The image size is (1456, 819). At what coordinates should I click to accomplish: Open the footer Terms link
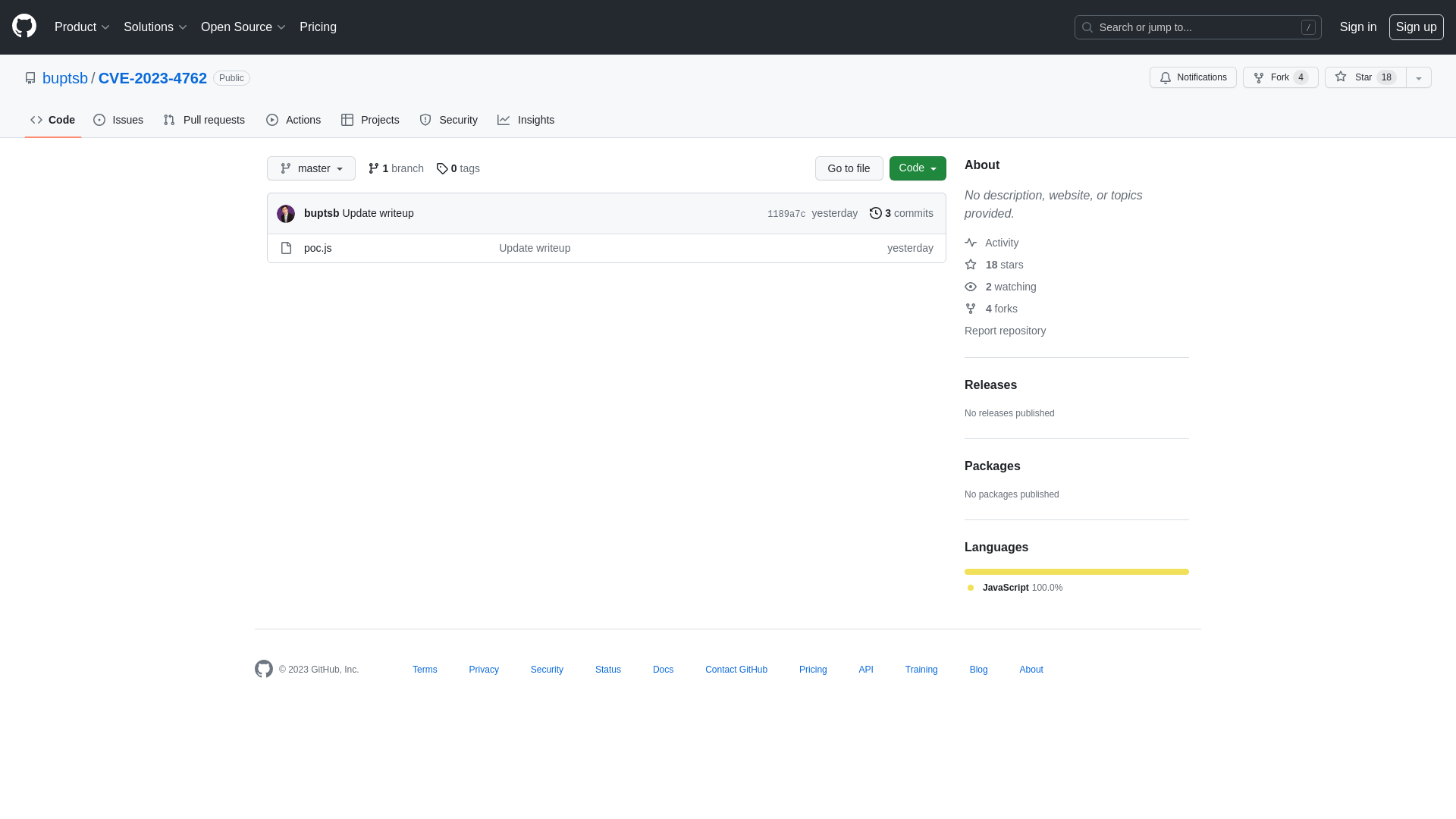425,670
